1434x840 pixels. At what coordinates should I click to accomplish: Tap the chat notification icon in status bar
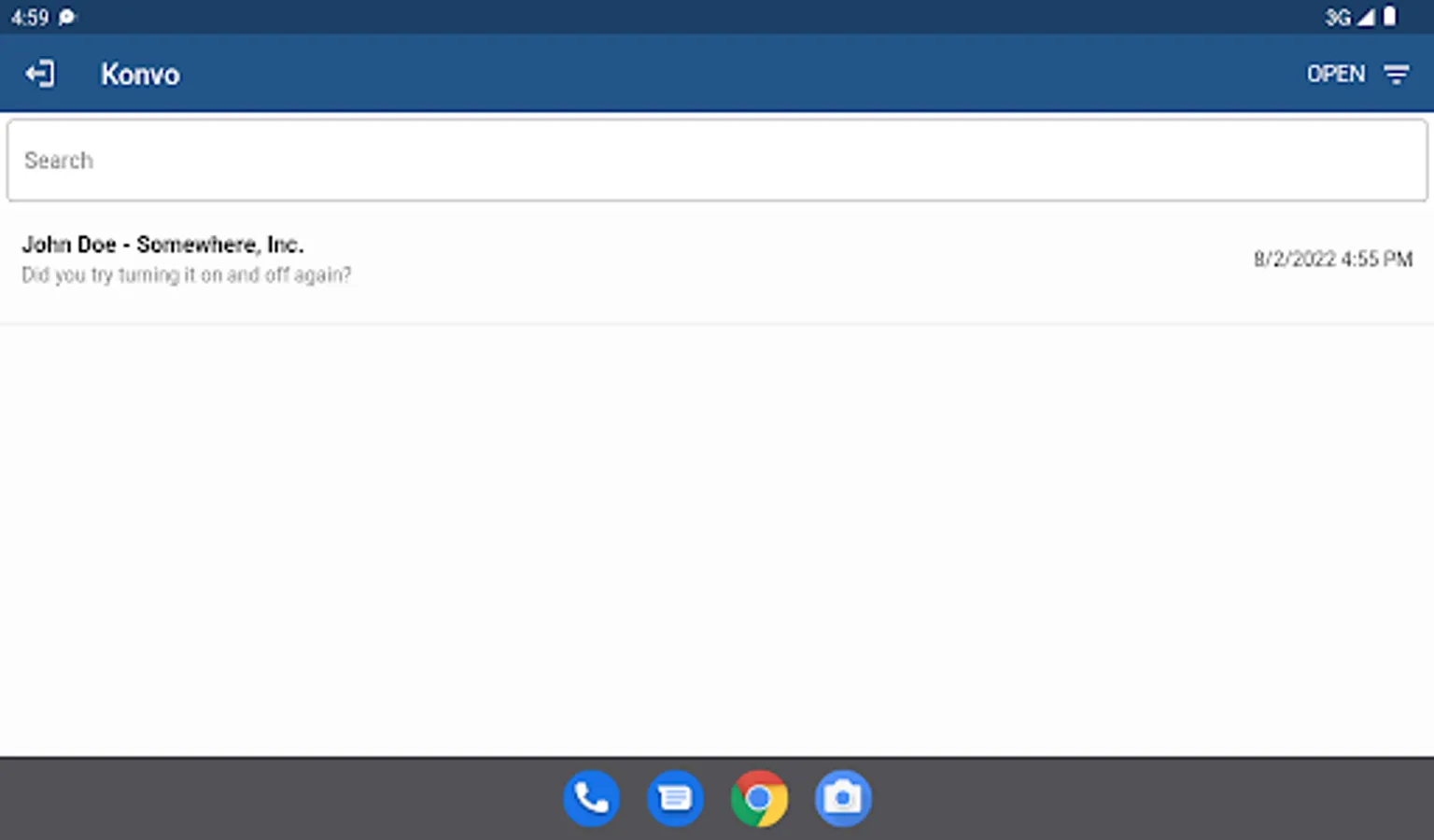coord(67,17)
